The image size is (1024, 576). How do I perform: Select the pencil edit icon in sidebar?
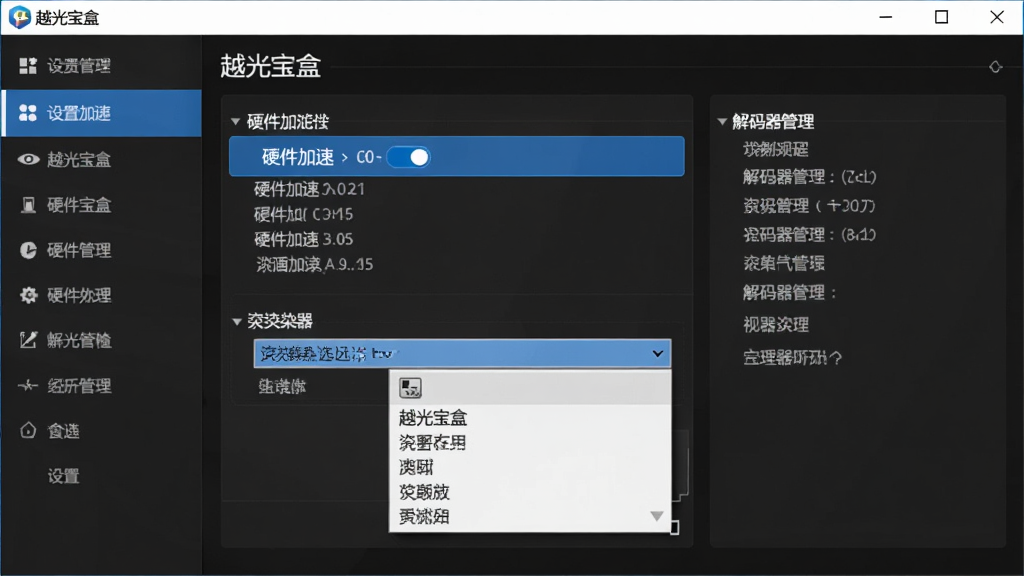click(x=28, y=340)
